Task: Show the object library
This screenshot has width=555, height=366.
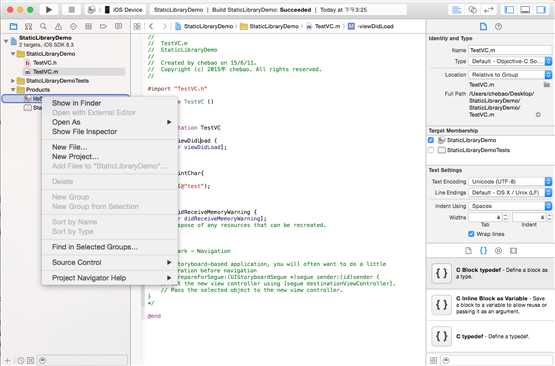Action: tap(498, 251)
